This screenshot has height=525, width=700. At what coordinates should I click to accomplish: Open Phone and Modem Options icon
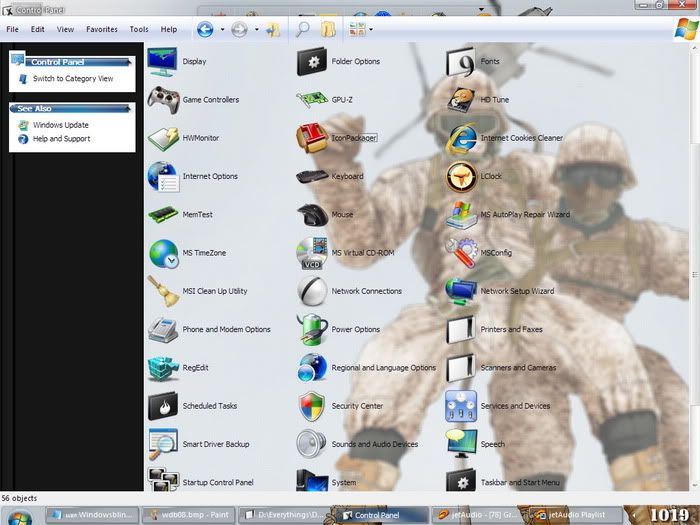pos(163,329)
